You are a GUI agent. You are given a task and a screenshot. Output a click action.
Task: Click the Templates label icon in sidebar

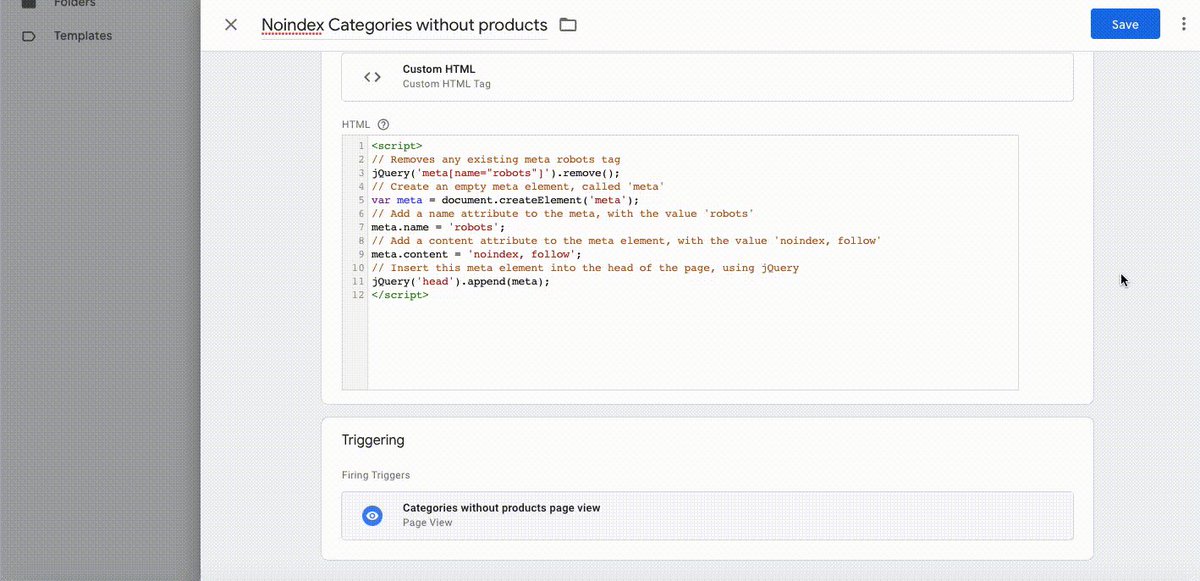click(28, 36)
